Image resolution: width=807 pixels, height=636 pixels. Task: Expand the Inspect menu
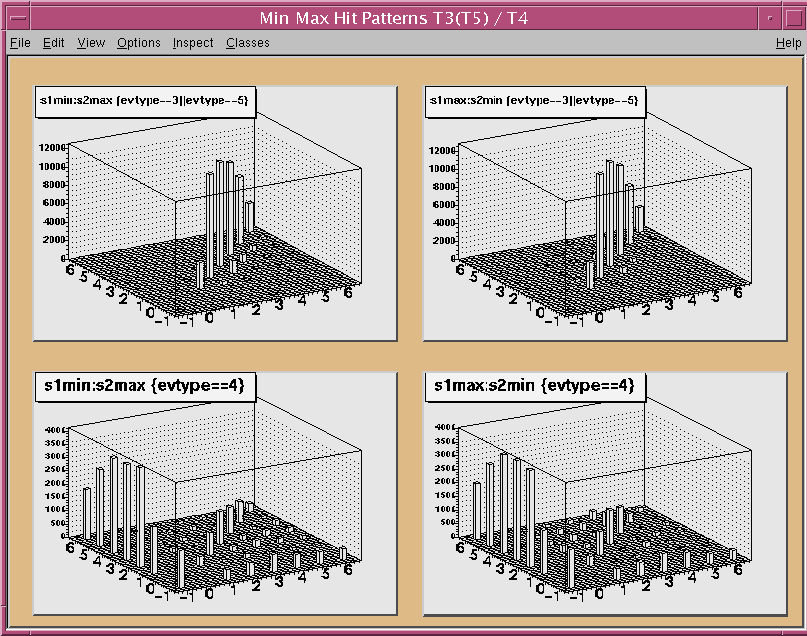pyautogui.click(x=193, y=43)
